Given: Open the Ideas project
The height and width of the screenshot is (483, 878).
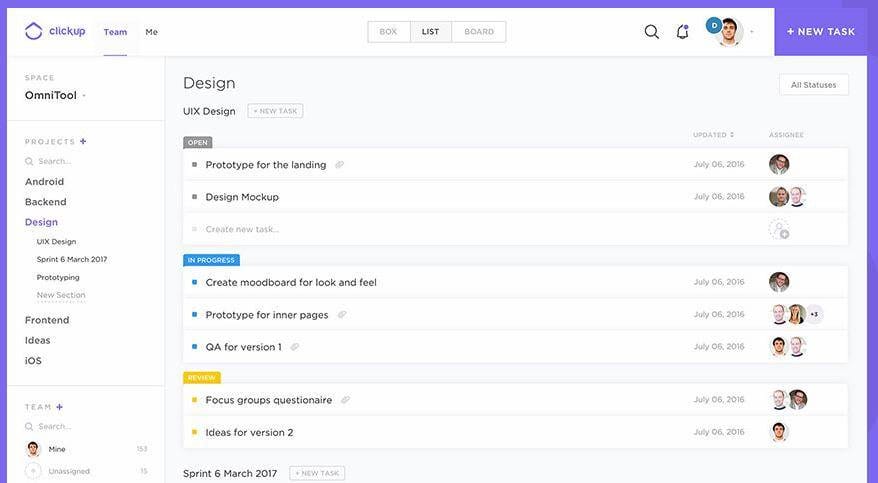Looking at the screenshot, I should click(x=38, y=340).
